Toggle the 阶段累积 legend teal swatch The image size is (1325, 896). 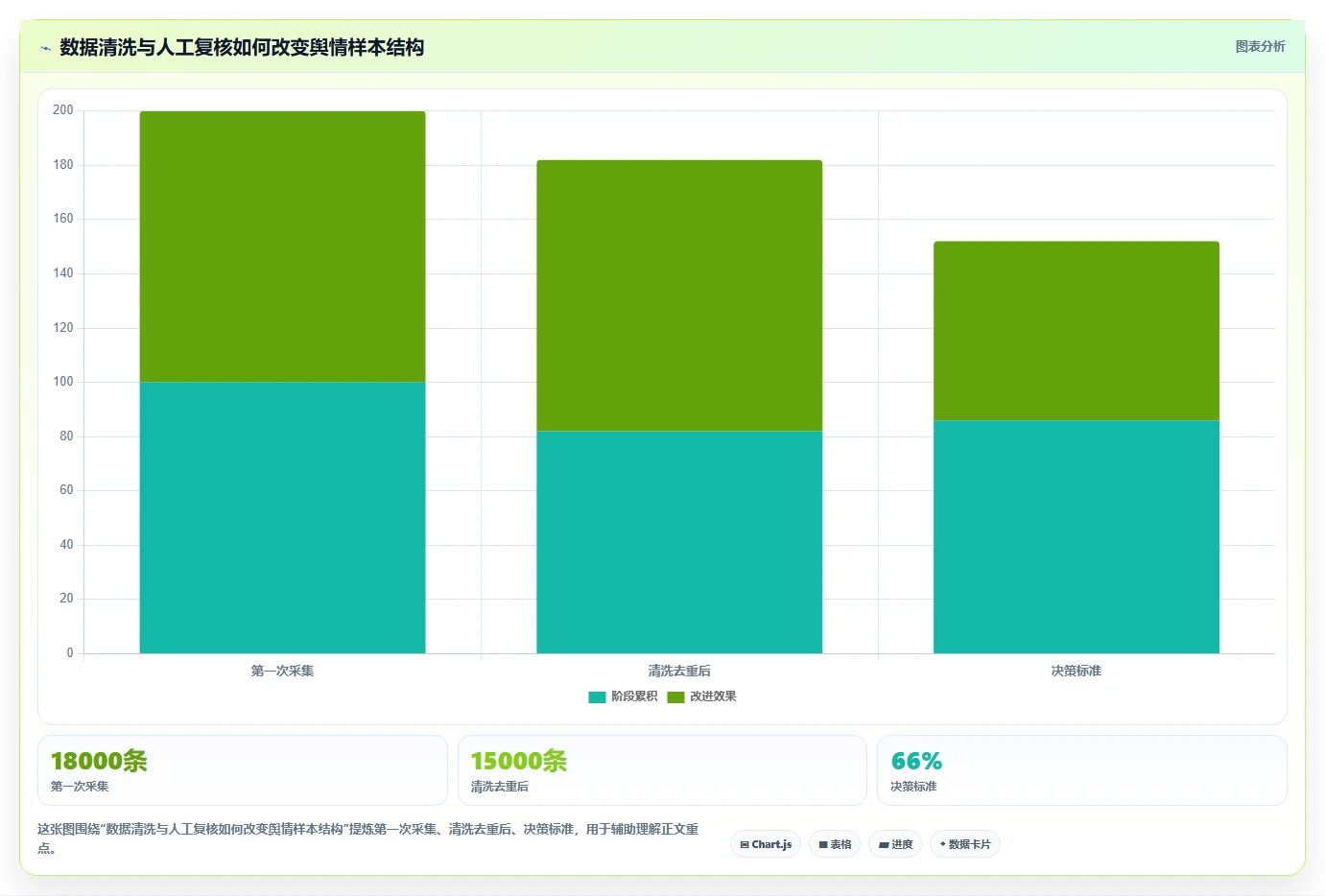(597, 696)
